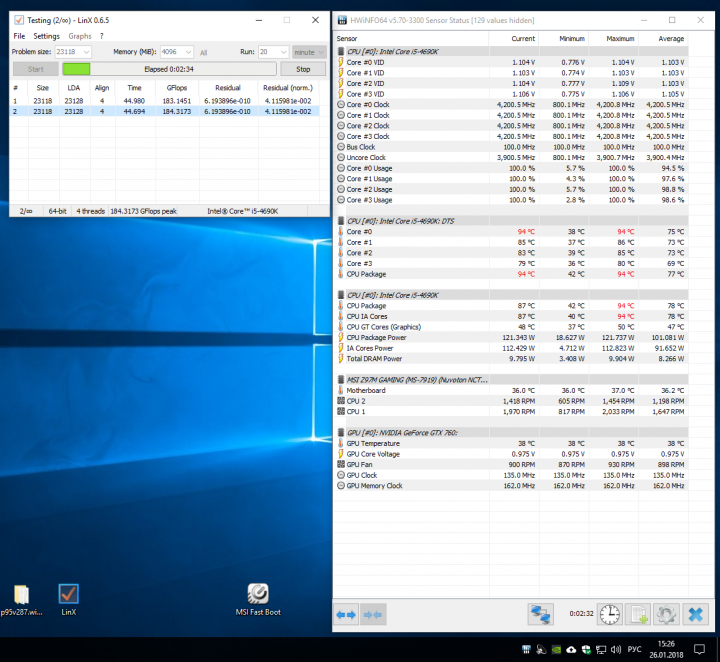
Task: Click the Windows Defender shield tray icon
Action: (x=586, y=650)
